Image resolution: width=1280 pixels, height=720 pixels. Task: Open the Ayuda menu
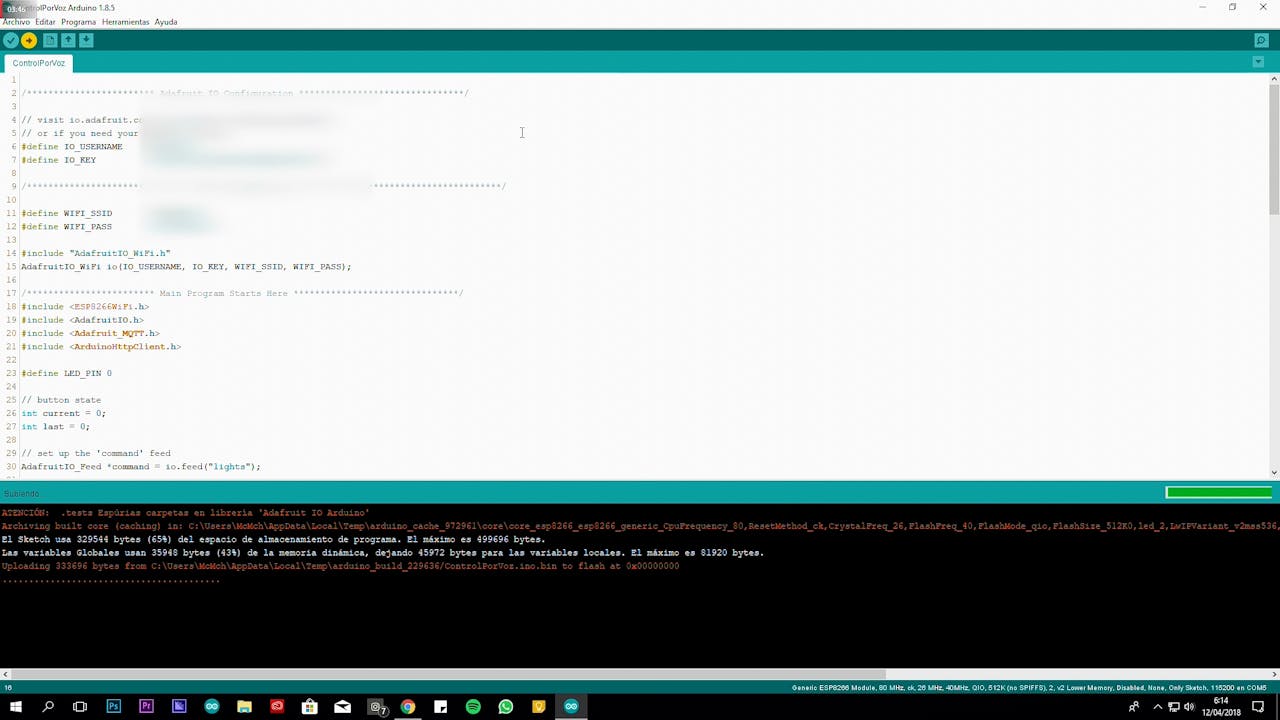[166, 22]
